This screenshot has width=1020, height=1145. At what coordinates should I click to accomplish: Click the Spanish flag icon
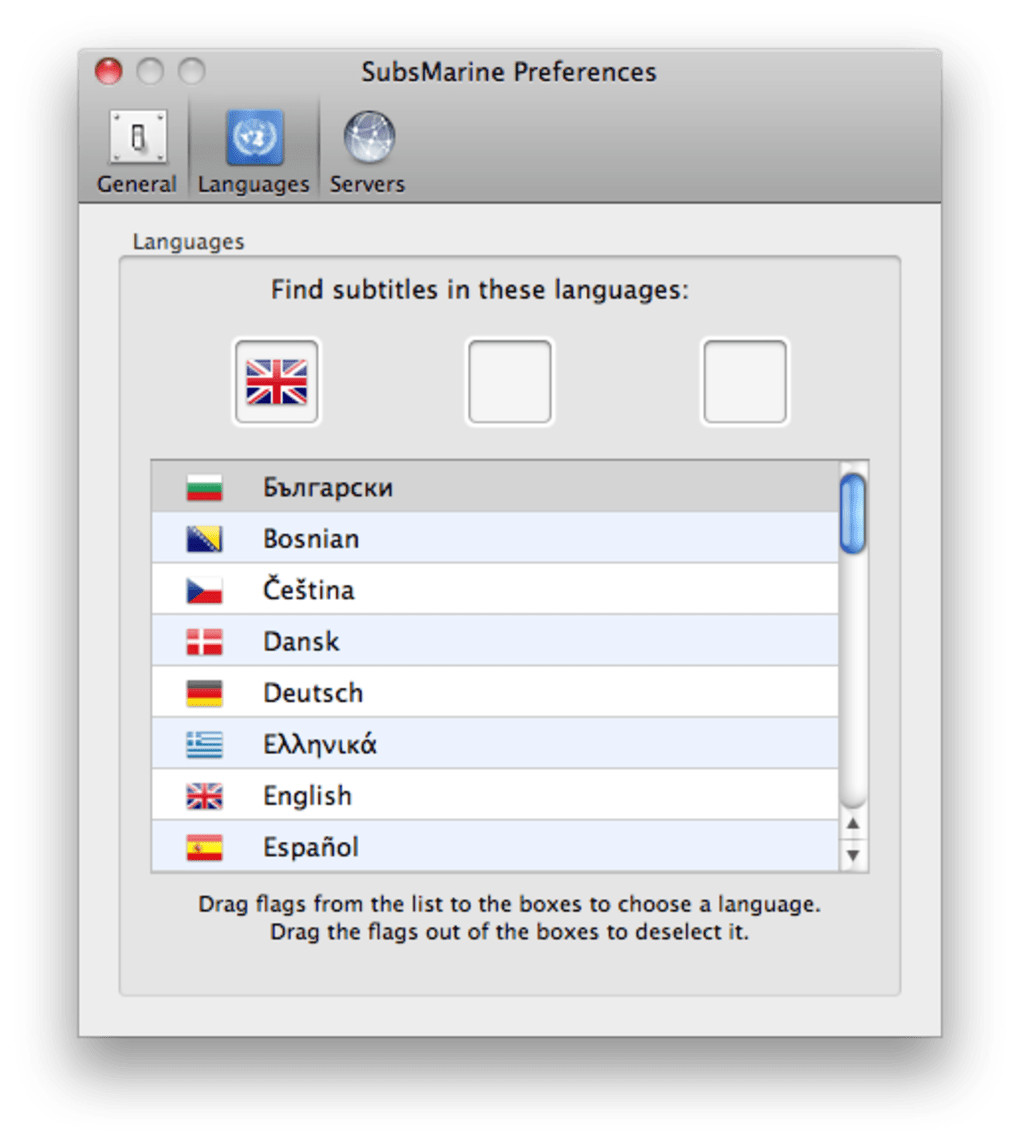tap(204, 848)
